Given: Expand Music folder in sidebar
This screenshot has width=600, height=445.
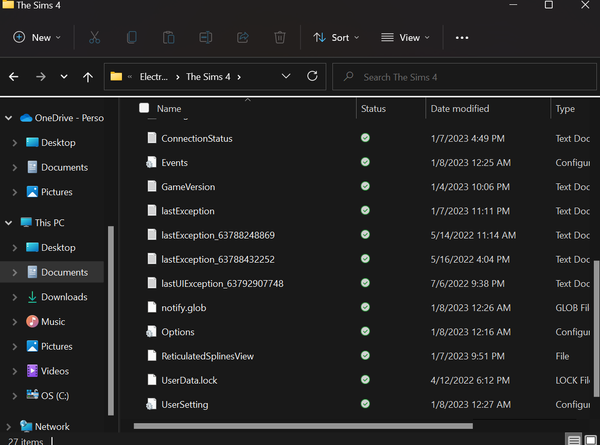Looking at the screenshot, I should coord(15,322).
